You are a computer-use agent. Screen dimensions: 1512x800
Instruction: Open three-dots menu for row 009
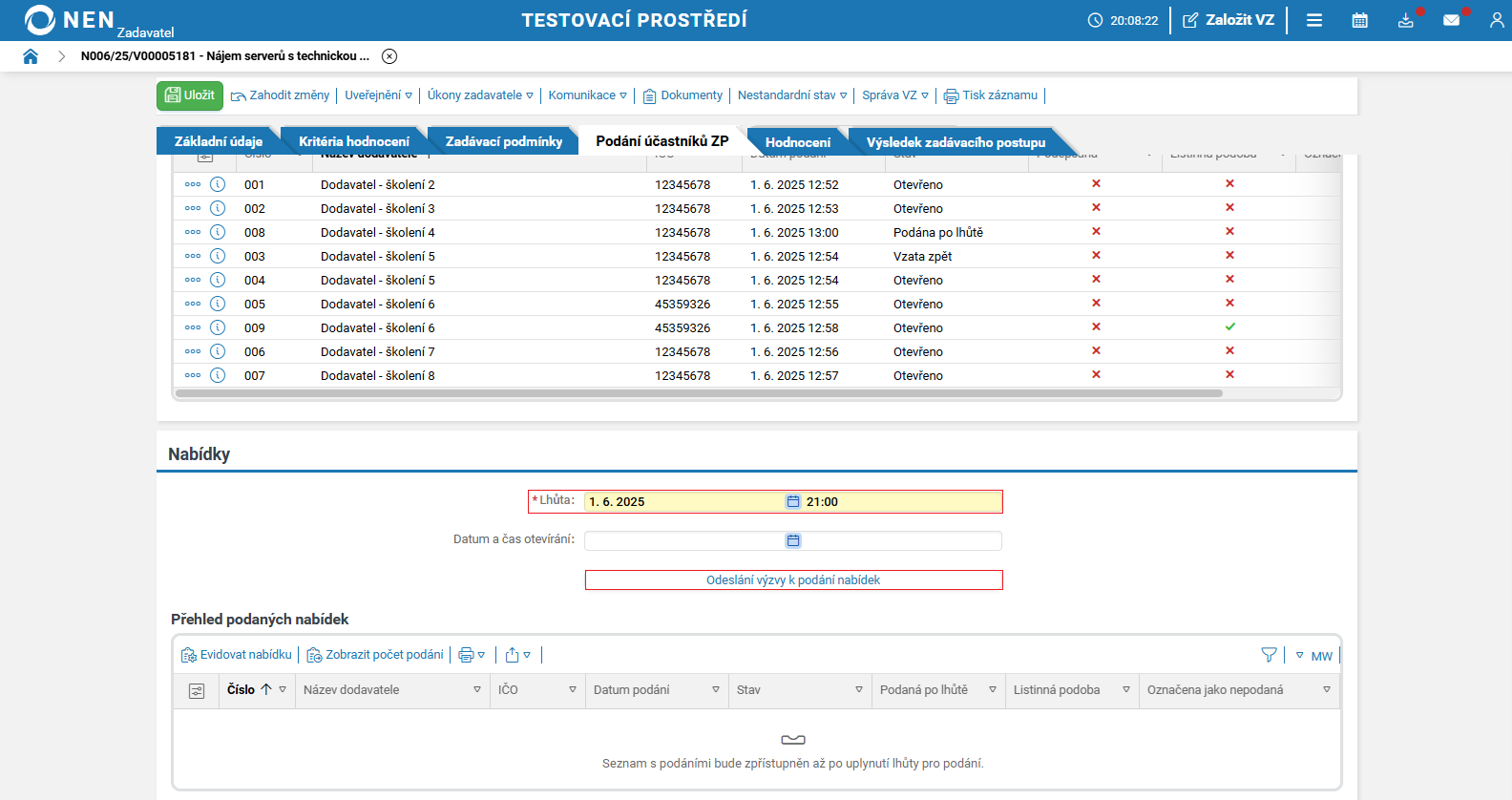coord(193,327)
